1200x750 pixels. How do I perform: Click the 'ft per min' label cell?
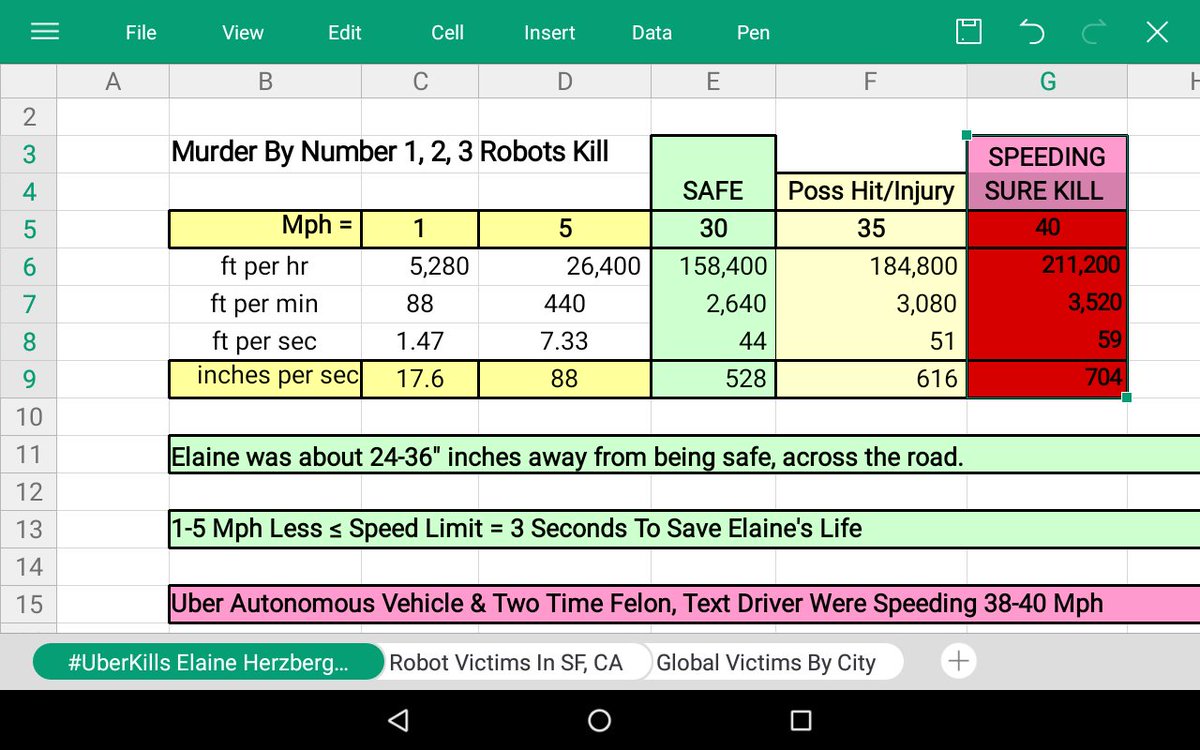tap(265, 304)
